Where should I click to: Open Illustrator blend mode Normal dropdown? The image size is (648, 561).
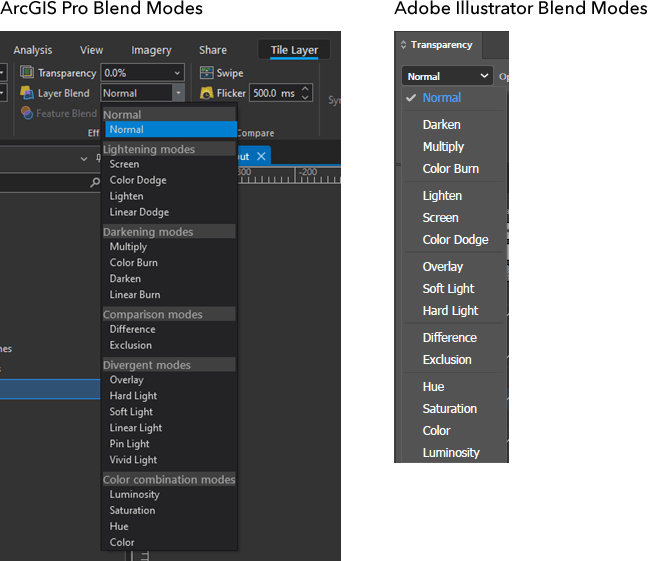pyautogui.click(x=447, y=76)
